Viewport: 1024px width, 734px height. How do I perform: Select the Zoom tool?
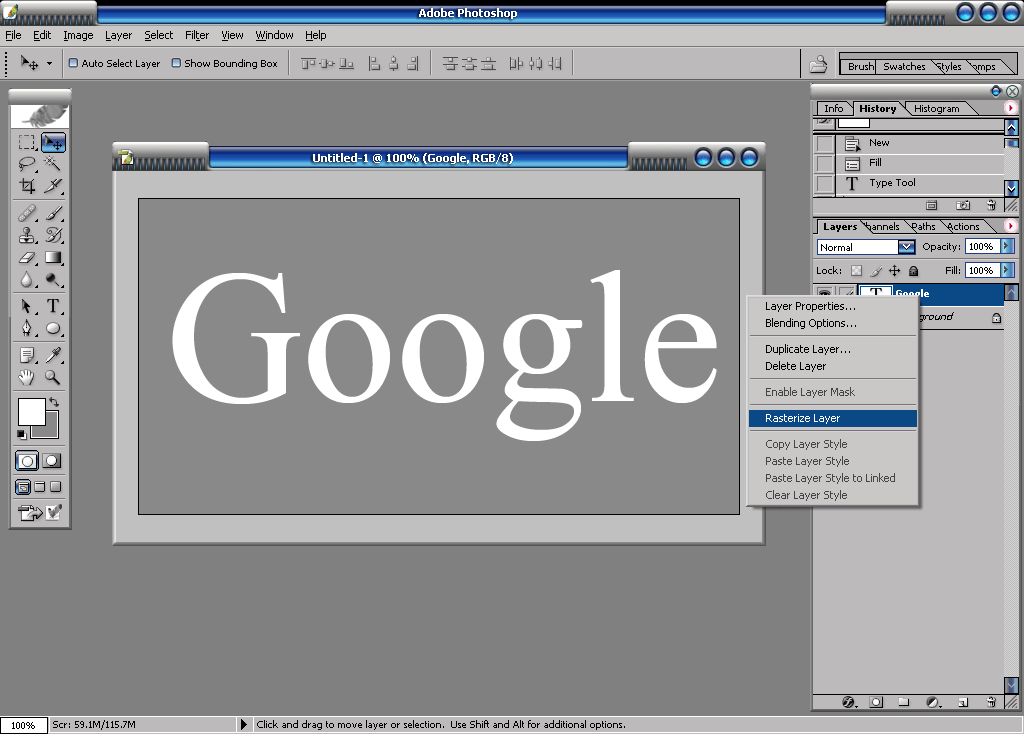click(53, 377)
